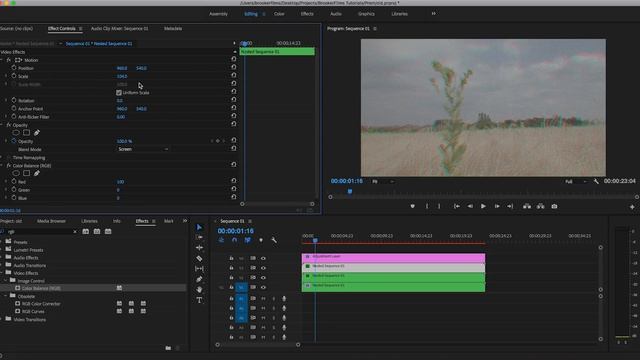Create 4-point polygon mask under Opacity
Viewport: 640px width, 360px height.
[27, 133]
